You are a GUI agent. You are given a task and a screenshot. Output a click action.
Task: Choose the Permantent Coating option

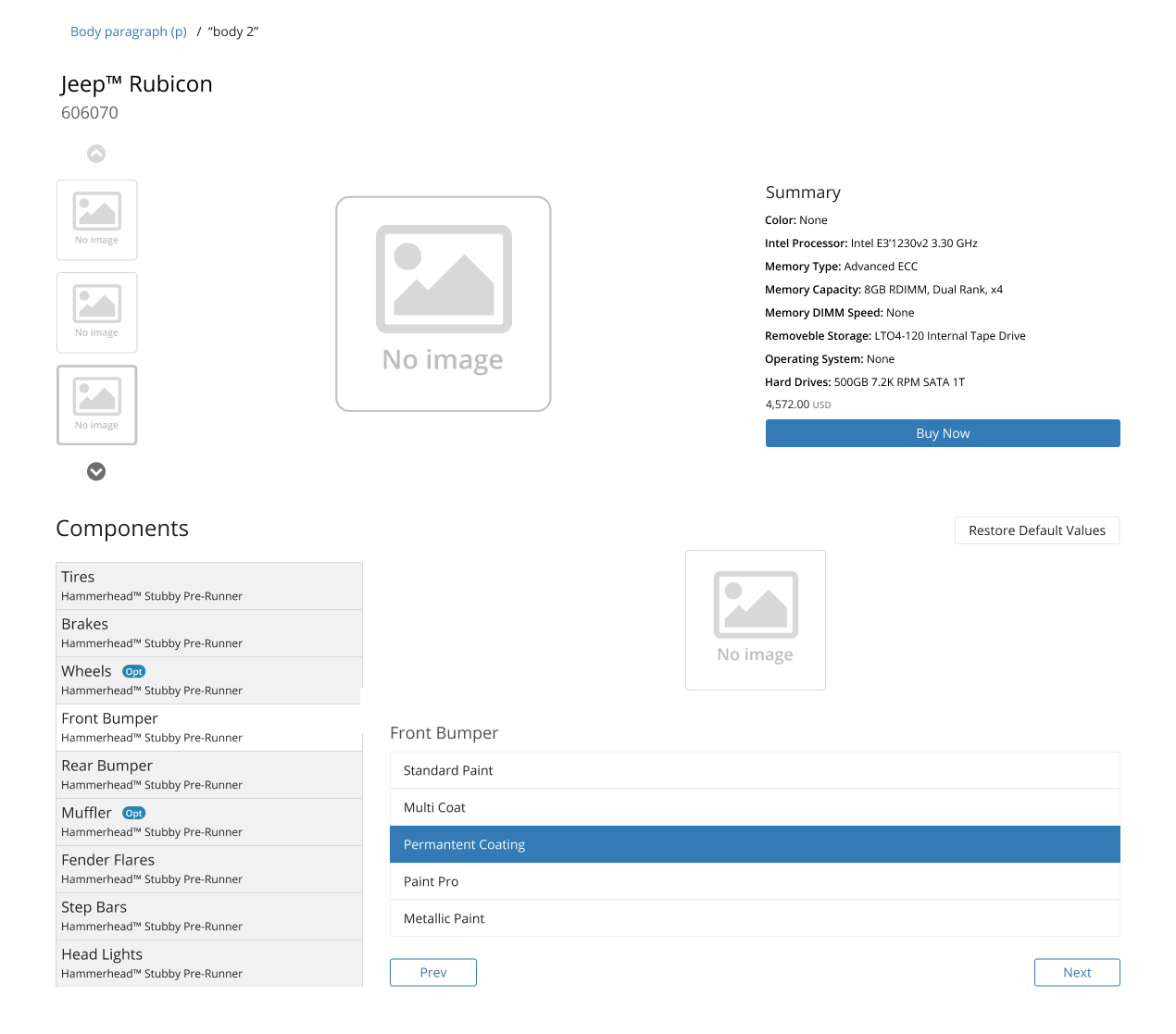click(x=755, y=844)
